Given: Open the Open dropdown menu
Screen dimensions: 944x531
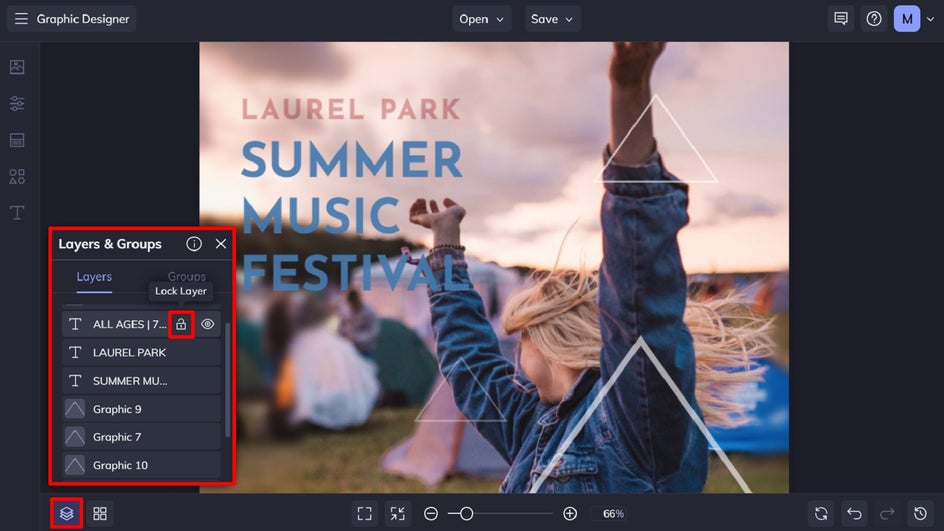Looking at the screenshot, I should [482, 19].
